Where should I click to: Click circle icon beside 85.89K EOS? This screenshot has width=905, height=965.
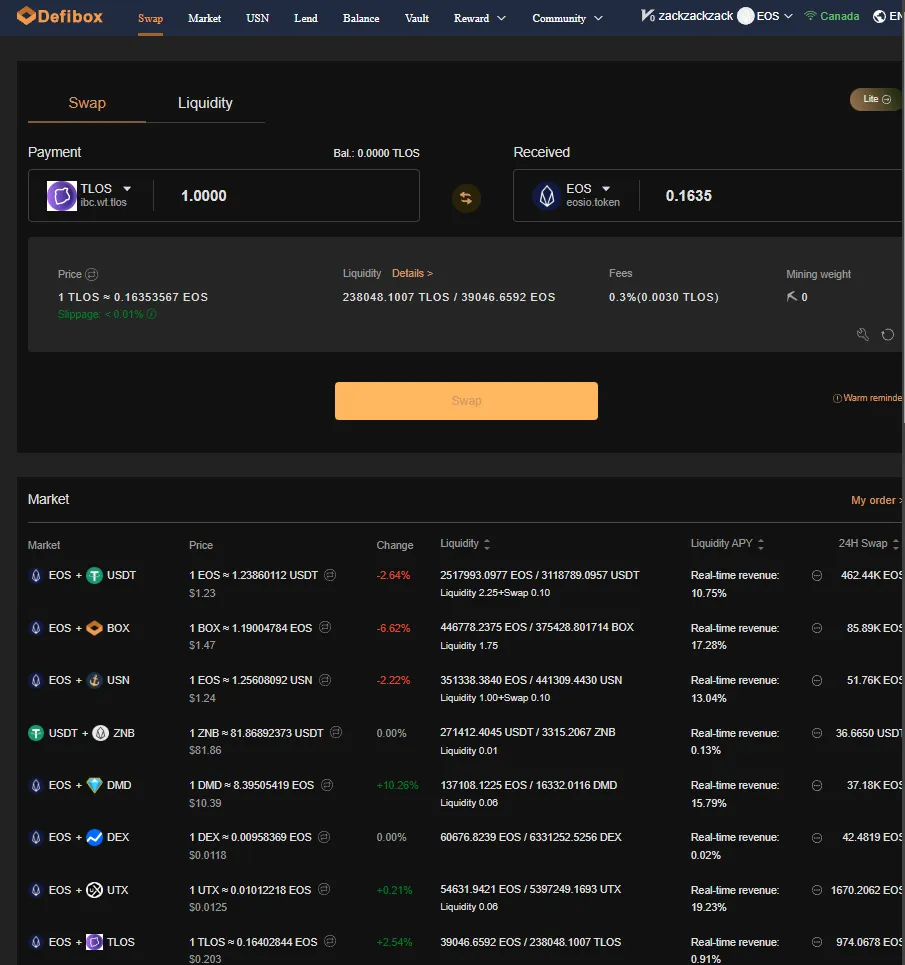pyautogui.click(x=817, y=628)
